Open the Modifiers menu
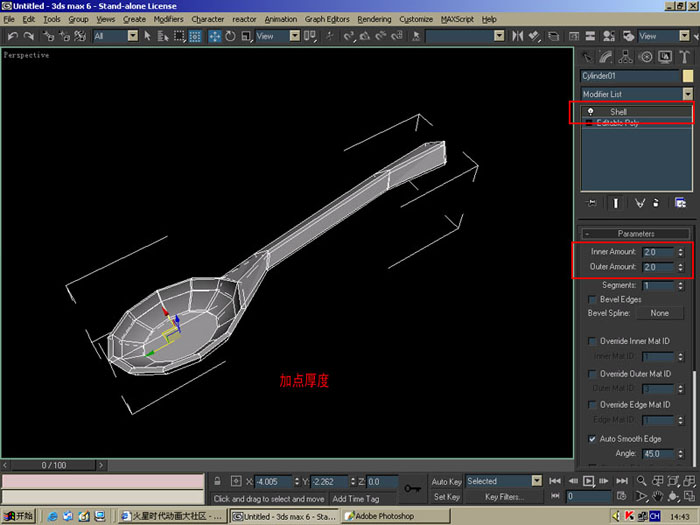Viewport: 700px width, 525px height. point(168,19)
